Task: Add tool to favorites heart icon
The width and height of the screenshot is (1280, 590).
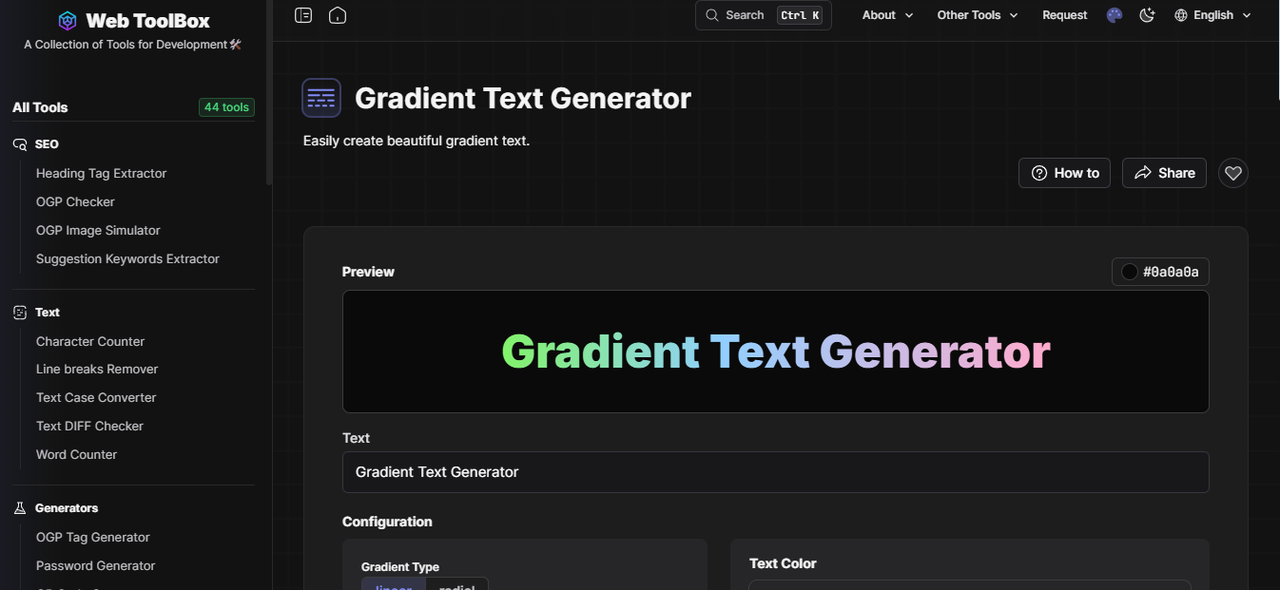Action: tap(1233, 173)
